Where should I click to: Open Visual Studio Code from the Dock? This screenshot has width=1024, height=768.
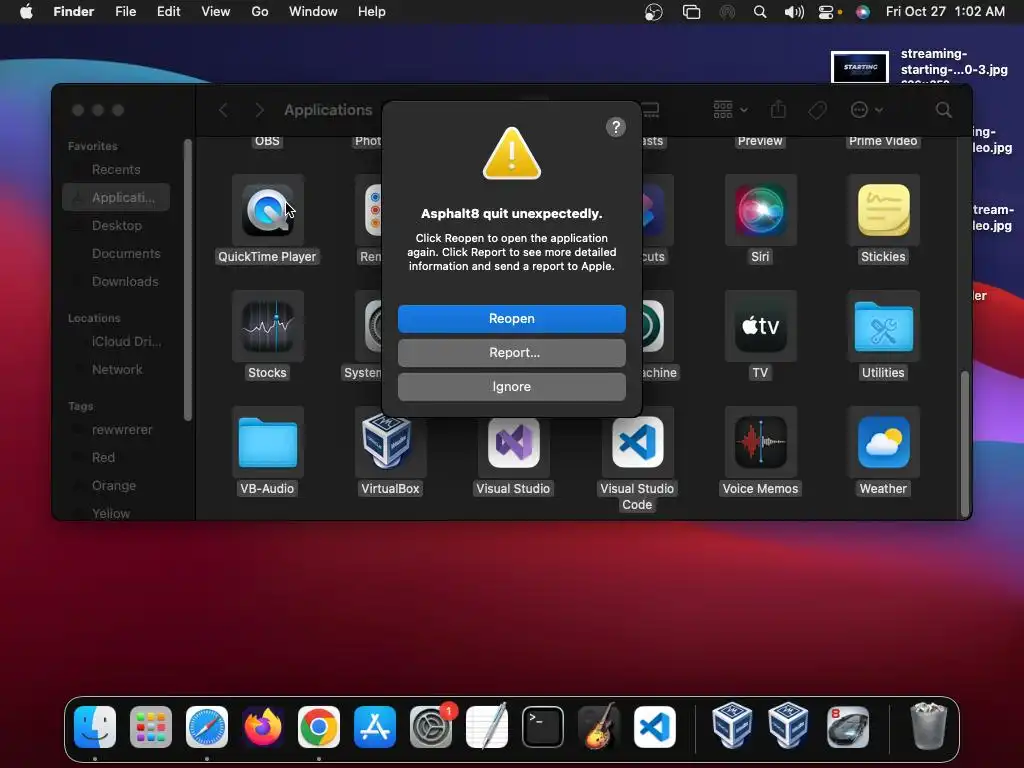(655, 726)
